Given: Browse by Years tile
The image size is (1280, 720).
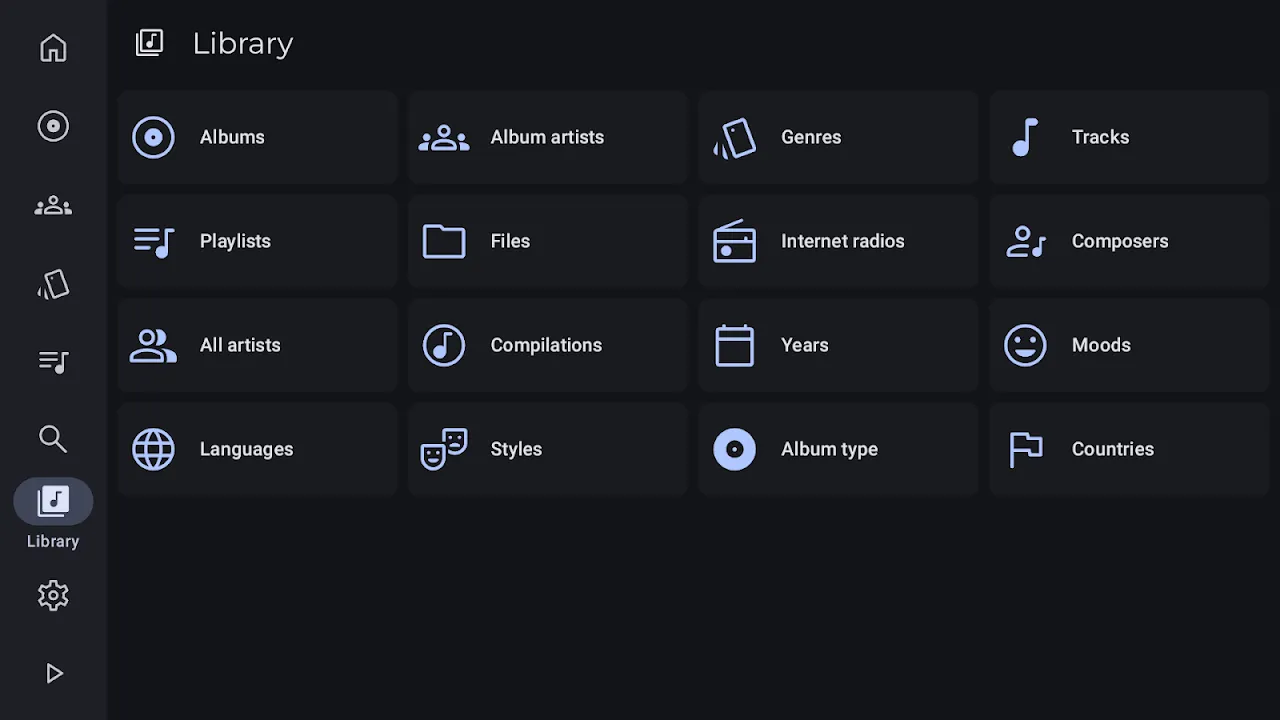Looking at the screenshot, I should (x=838, y=345).
